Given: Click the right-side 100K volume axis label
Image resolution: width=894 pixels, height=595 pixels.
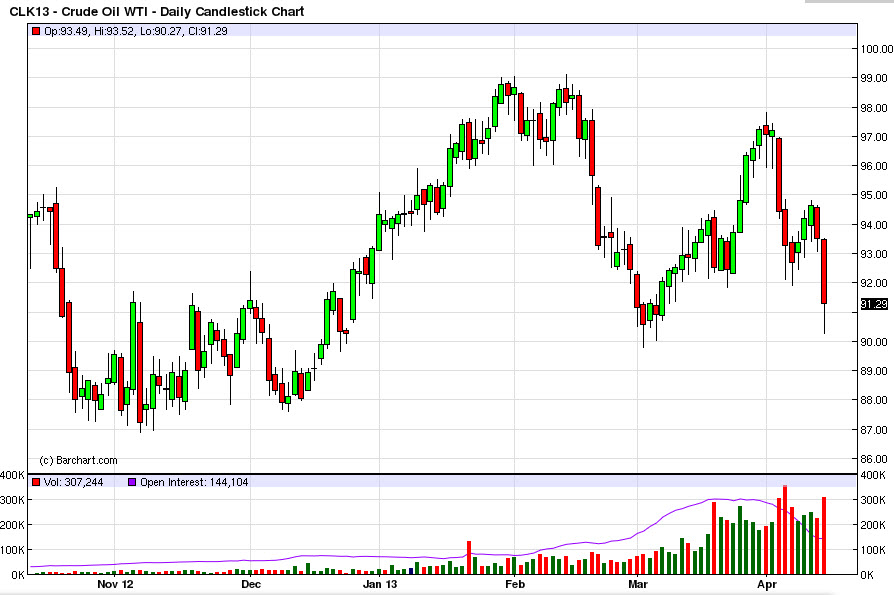Looking at the screenshot, I should point(873,550).
